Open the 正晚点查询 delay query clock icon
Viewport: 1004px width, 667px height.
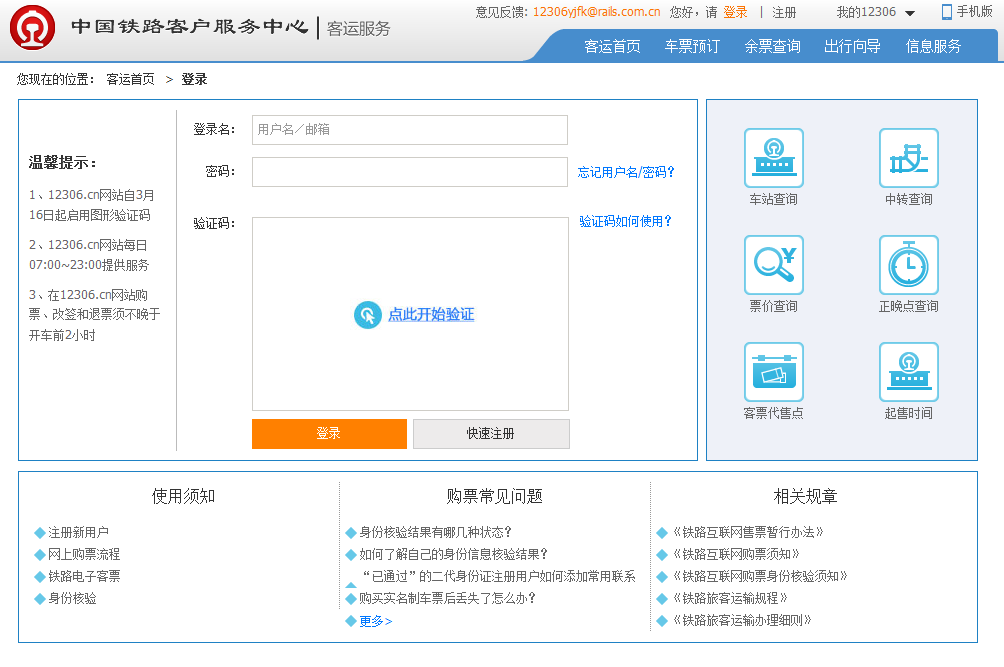(x=909, y=265)
